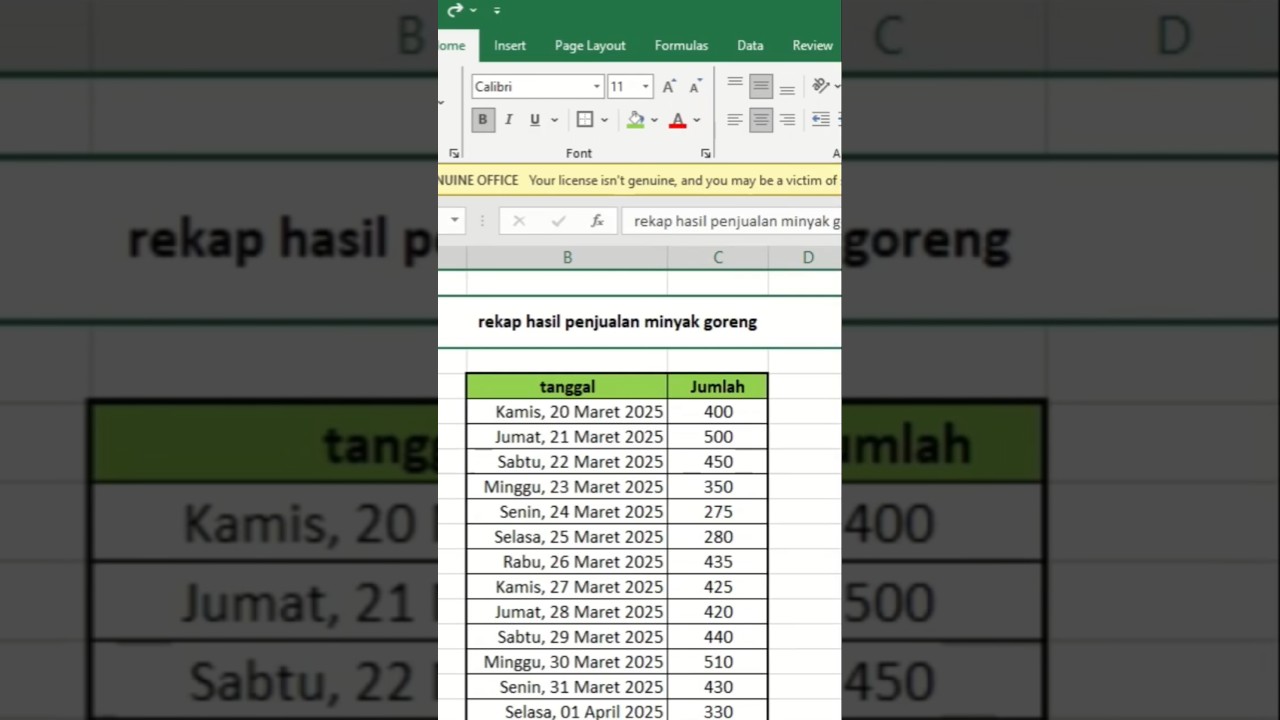The image size is (1280, 720).
Task: Toggle Underline formatting
Action: pos(535,120)
